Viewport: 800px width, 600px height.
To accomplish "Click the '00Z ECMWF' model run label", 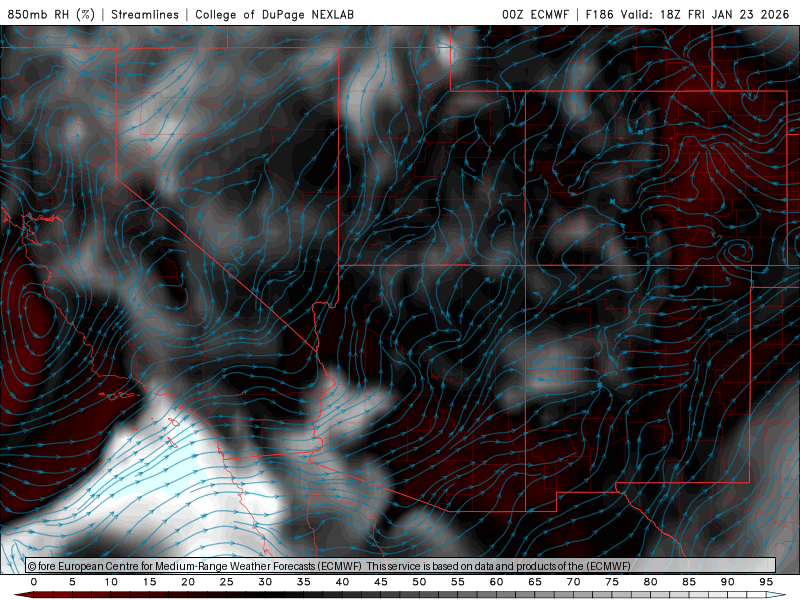I will [535, 14].
